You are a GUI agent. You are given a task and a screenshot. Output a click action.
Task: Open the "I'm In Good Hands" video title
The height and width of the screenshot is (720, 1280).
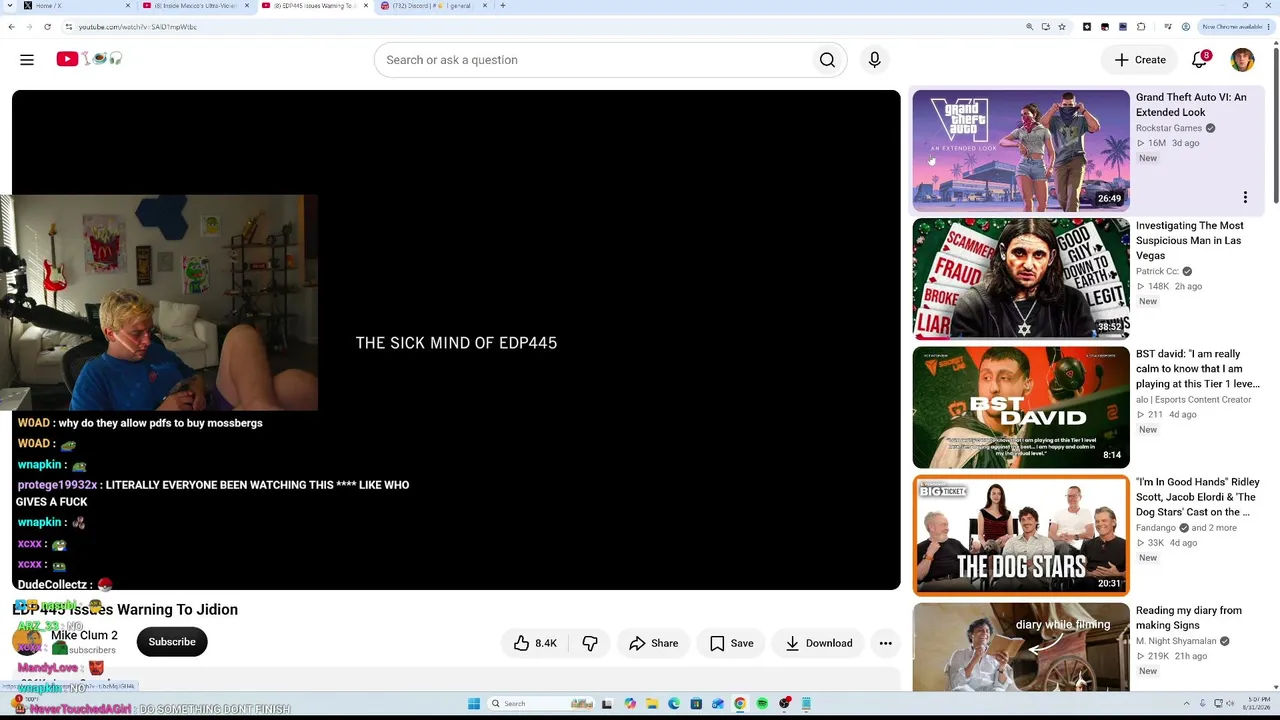1198,497
